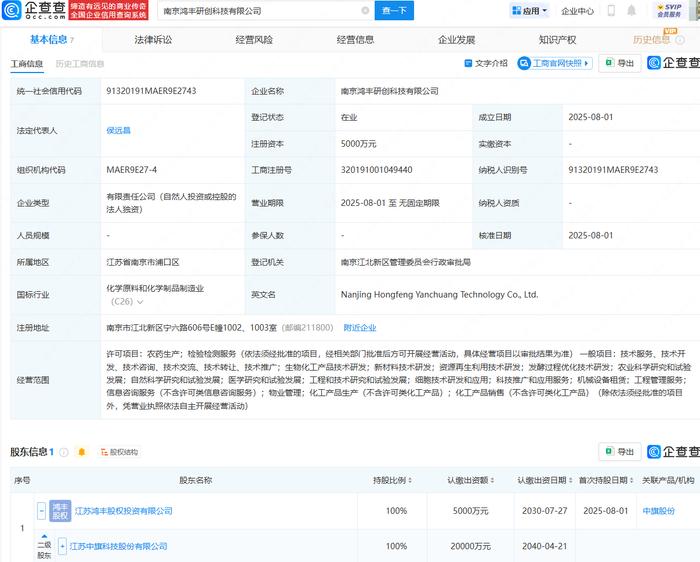The width and height of the screenshot is (700, 562).
Task: Open the 应用 dropdown menu
Action: point(529,11)
